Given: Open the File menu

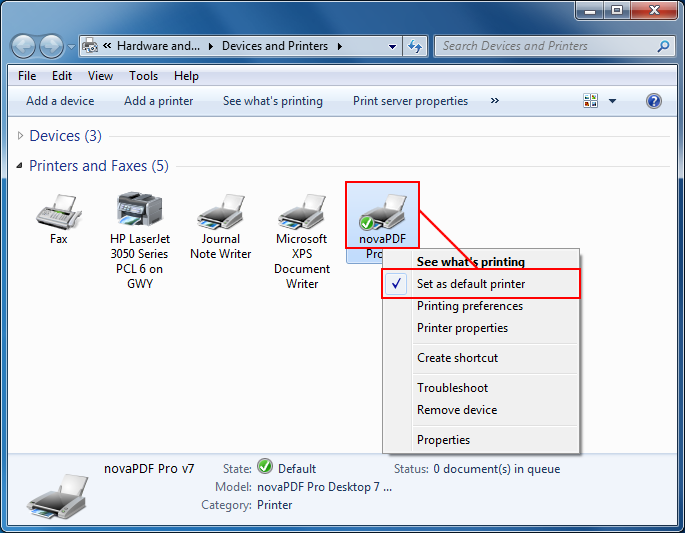Looking at the screenshot, I should click(27, 76).
